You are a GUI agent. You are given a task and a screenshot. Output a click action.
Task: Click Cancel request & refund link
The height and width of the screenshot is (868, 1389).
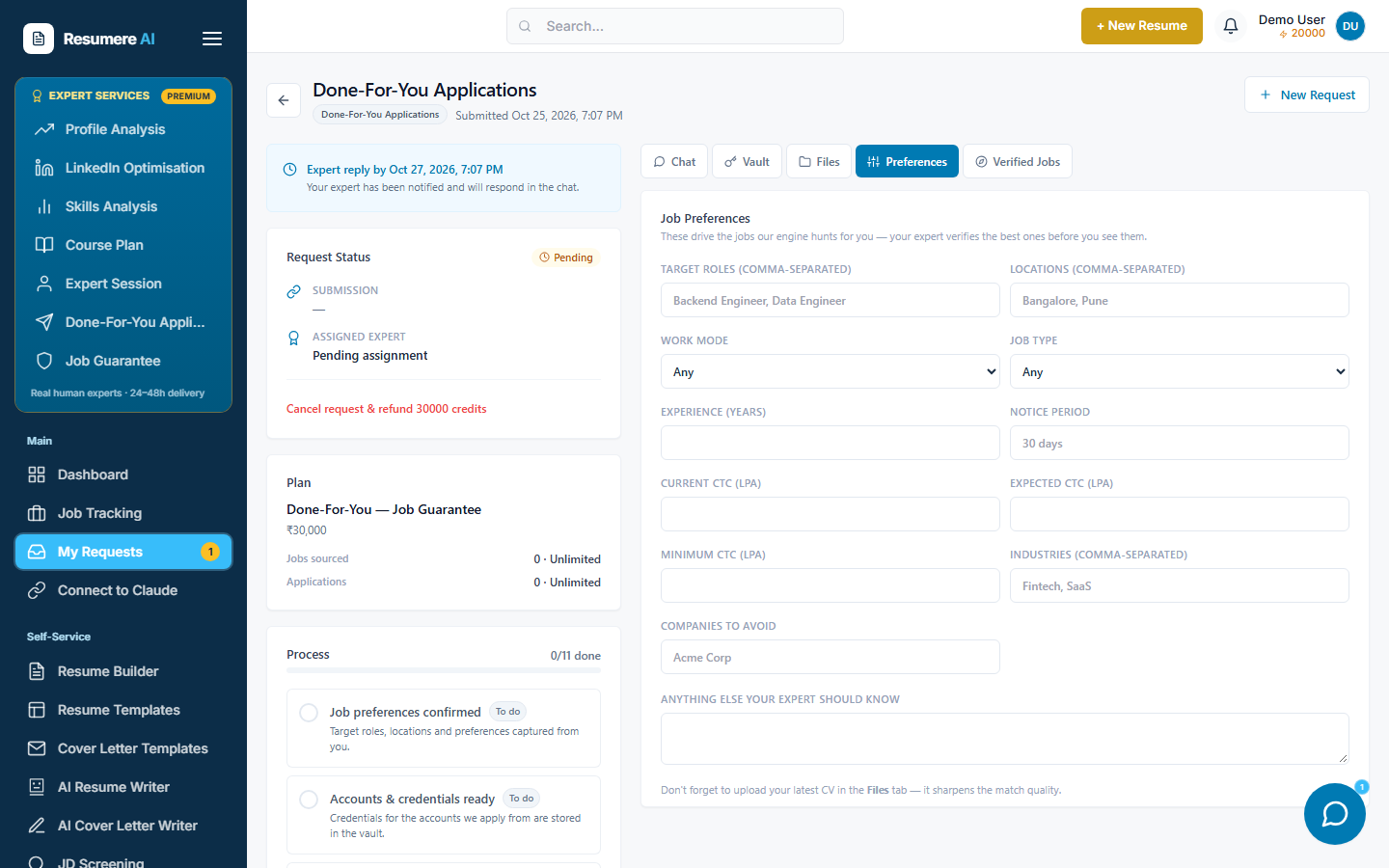click(386, 409)
